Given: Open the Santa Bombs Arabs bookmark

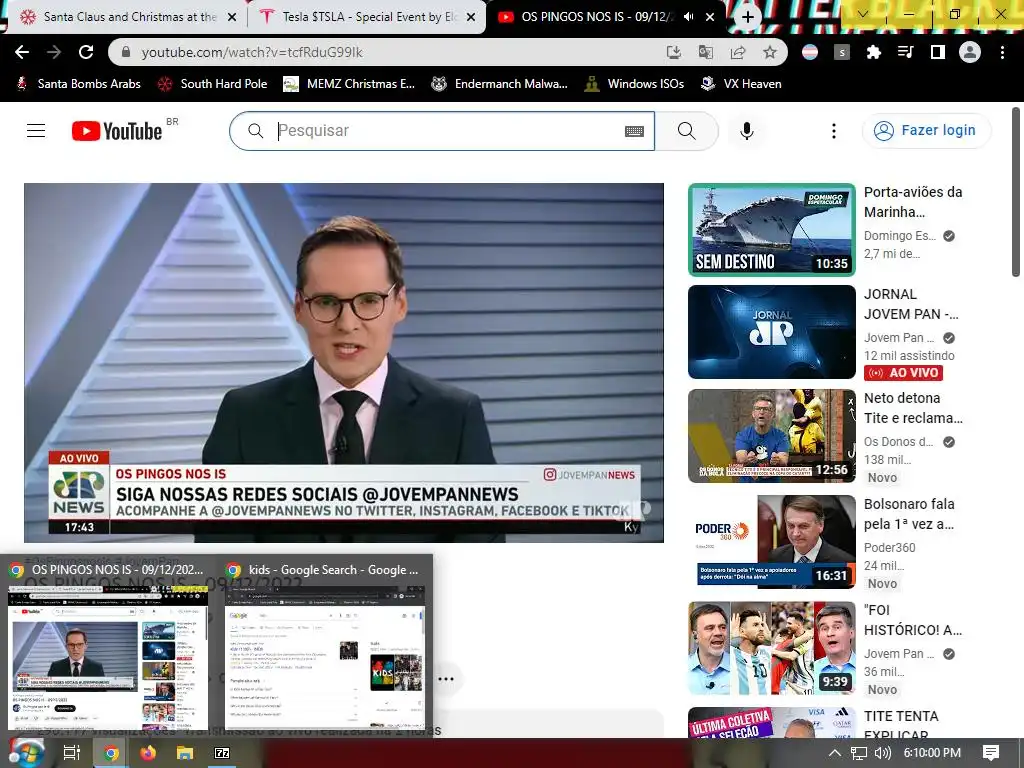Looking at the screenshot, I should tap(78, 84).
